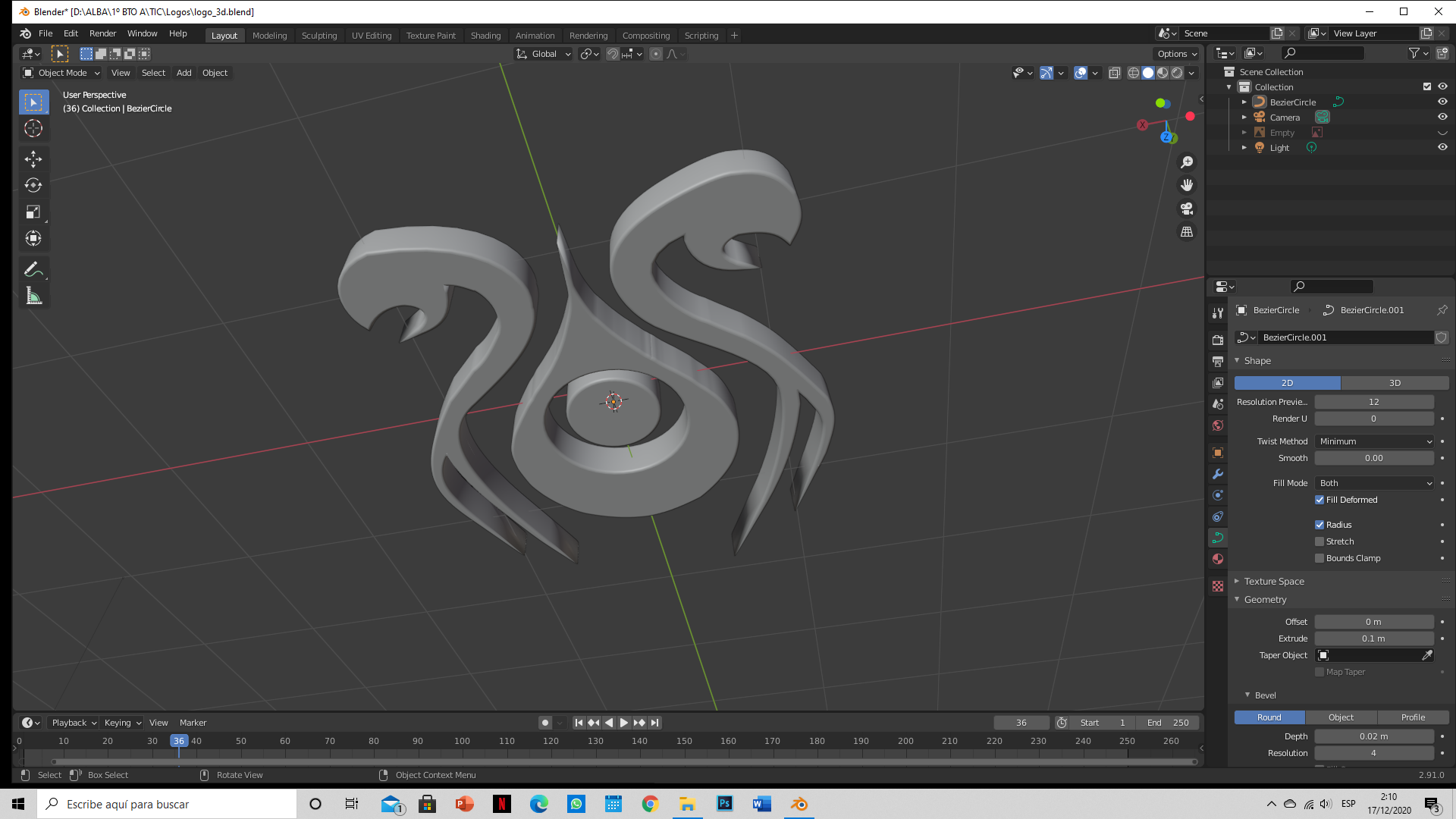Hide the Camera object in outliner

[x=1442, y=118]
